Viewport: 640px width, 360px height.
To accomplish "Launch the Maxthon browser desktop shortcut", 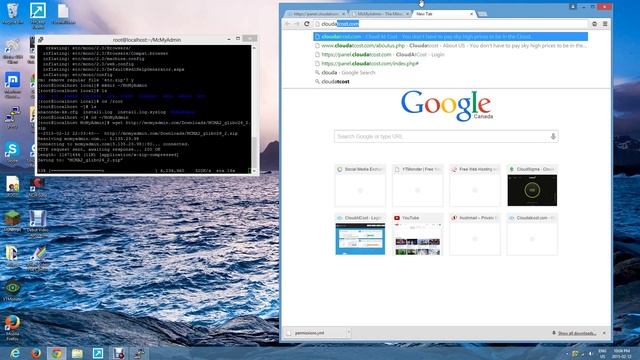I will point(12,85).
